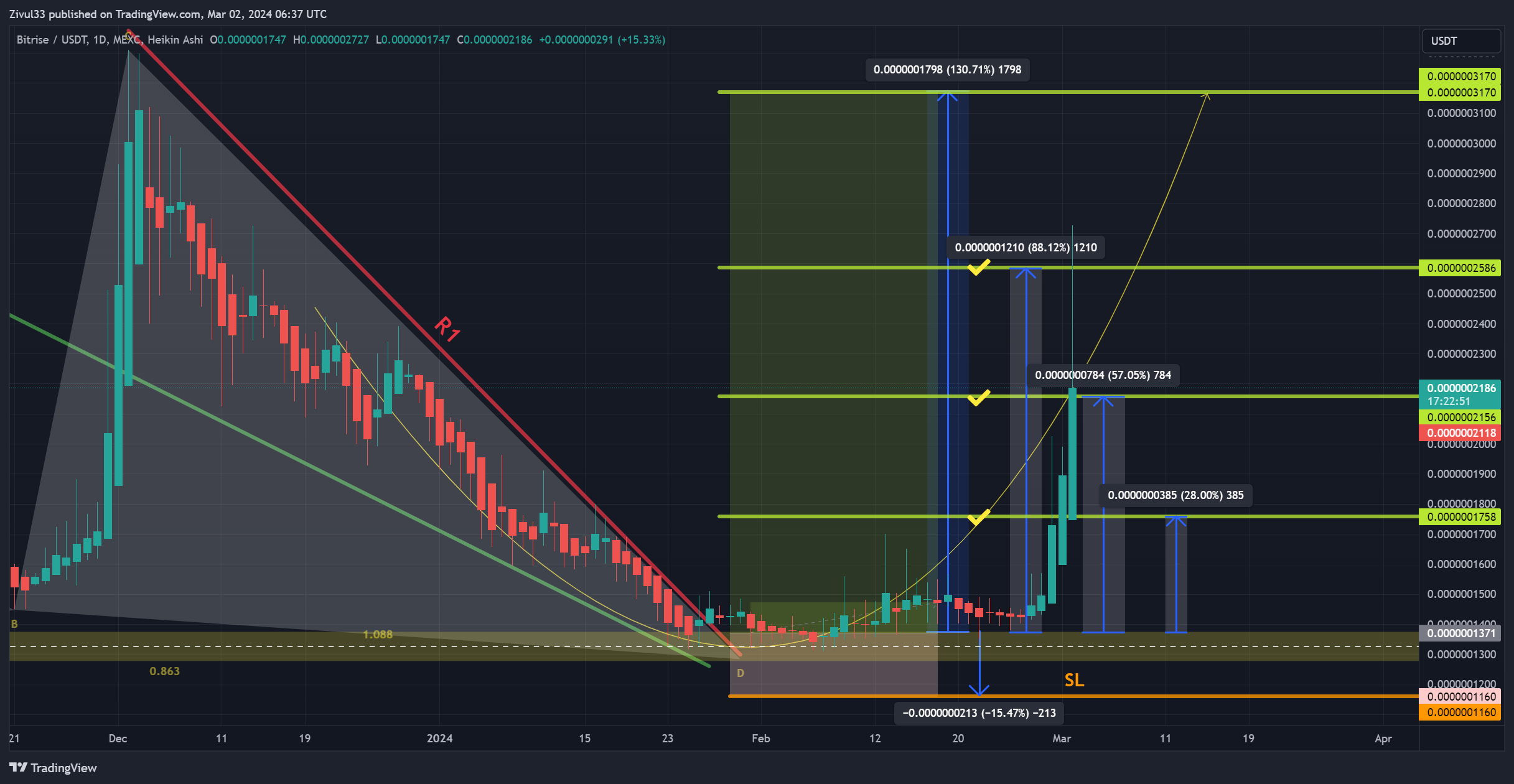Click the red R1 trendline label
1514x784 pixels.
click(447, 329)
